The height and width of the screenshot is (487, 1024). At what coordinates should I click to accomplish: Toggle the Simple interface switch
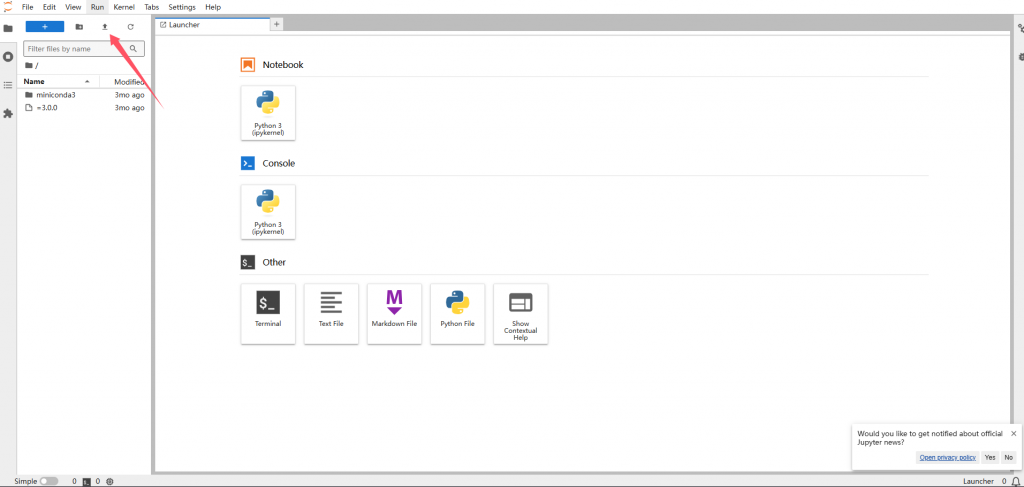click(x=48, y=481)
